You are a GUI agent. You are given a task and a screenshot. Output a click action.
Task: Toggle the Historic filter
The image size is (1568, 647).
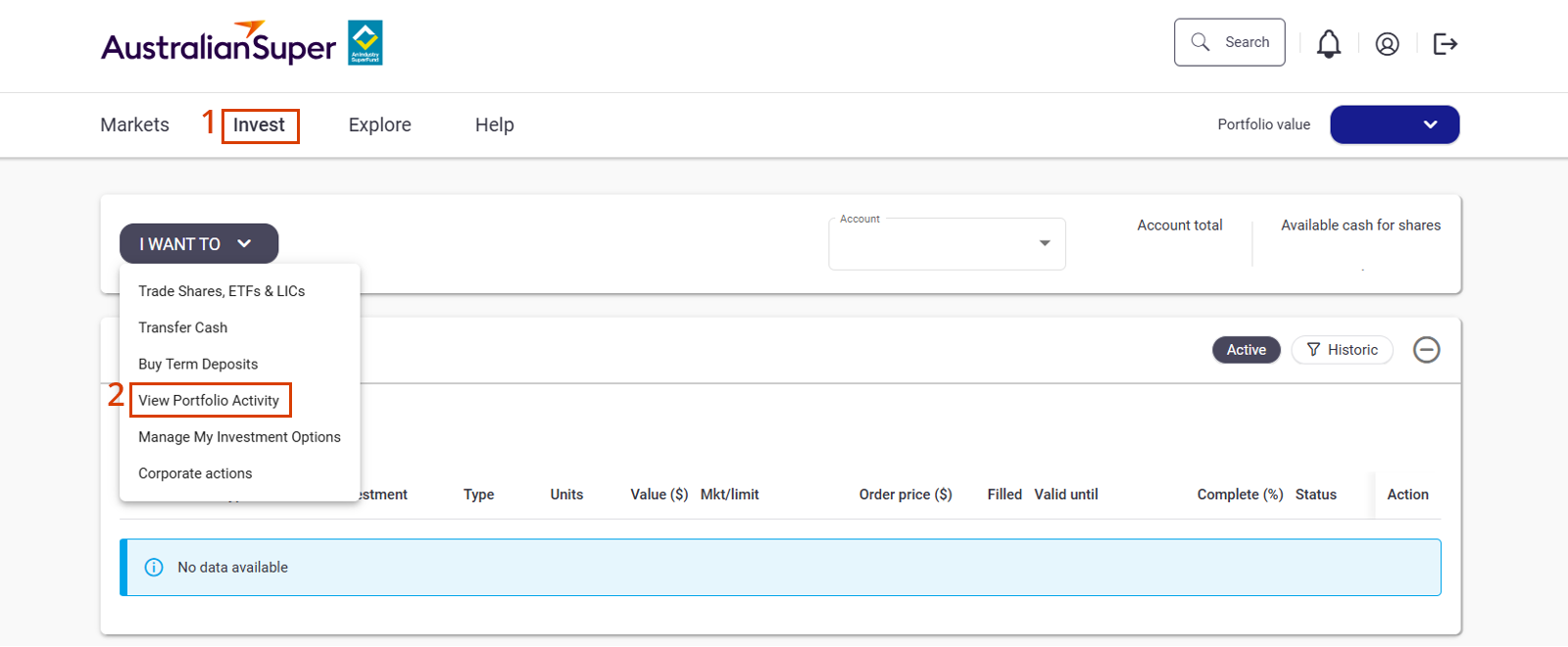[1342, 350]
